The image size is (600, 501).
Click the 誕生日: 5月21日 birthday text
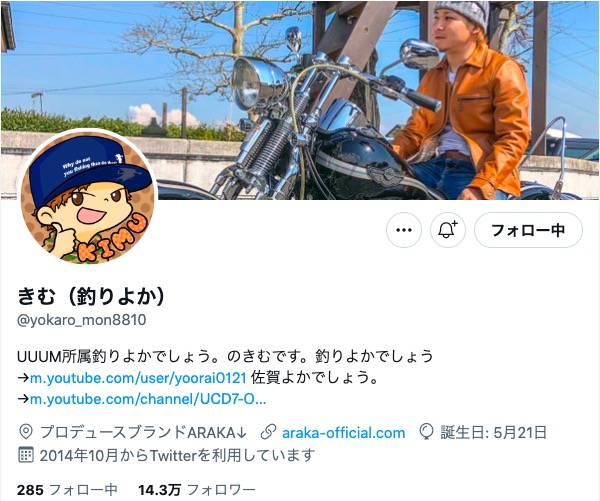493,432
